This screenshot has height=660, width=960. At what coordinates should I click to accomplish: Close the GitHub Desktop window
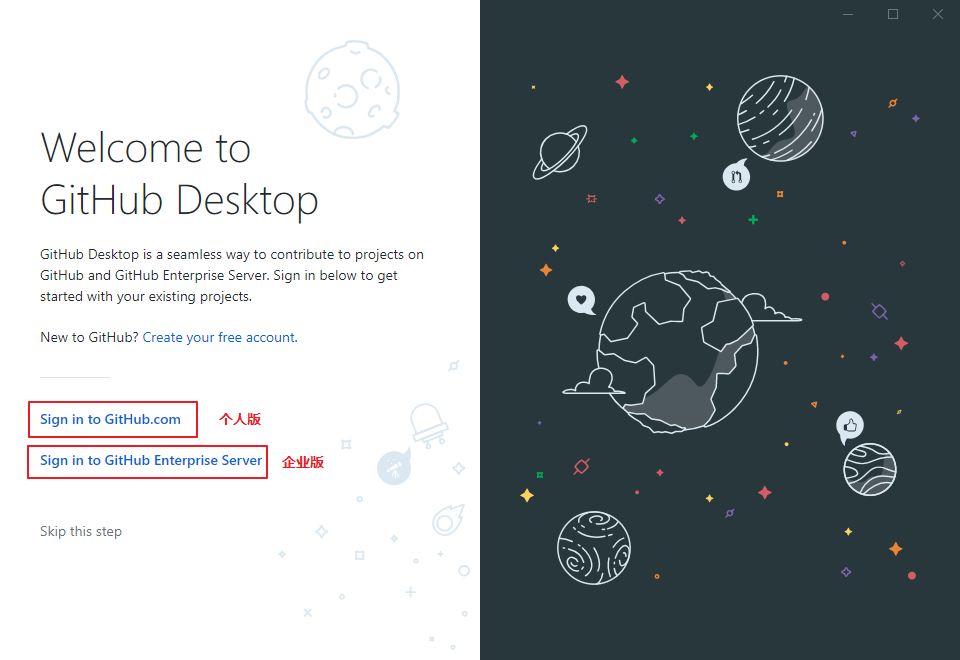[938, 14]
